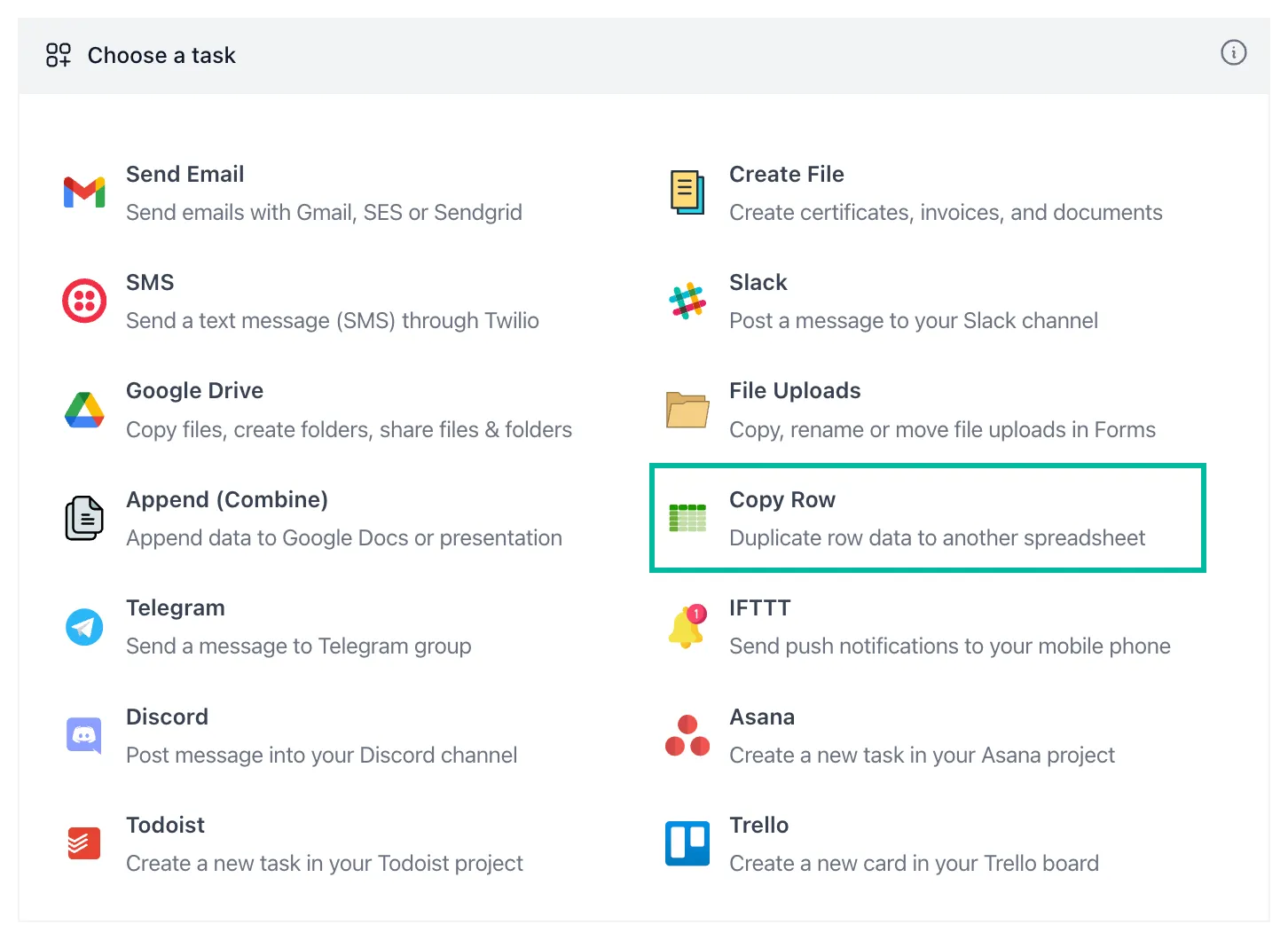Viewport: 1288px width, 940px height.
Task: Click the Choose a task grid icon
Action: tap(59, 55)
